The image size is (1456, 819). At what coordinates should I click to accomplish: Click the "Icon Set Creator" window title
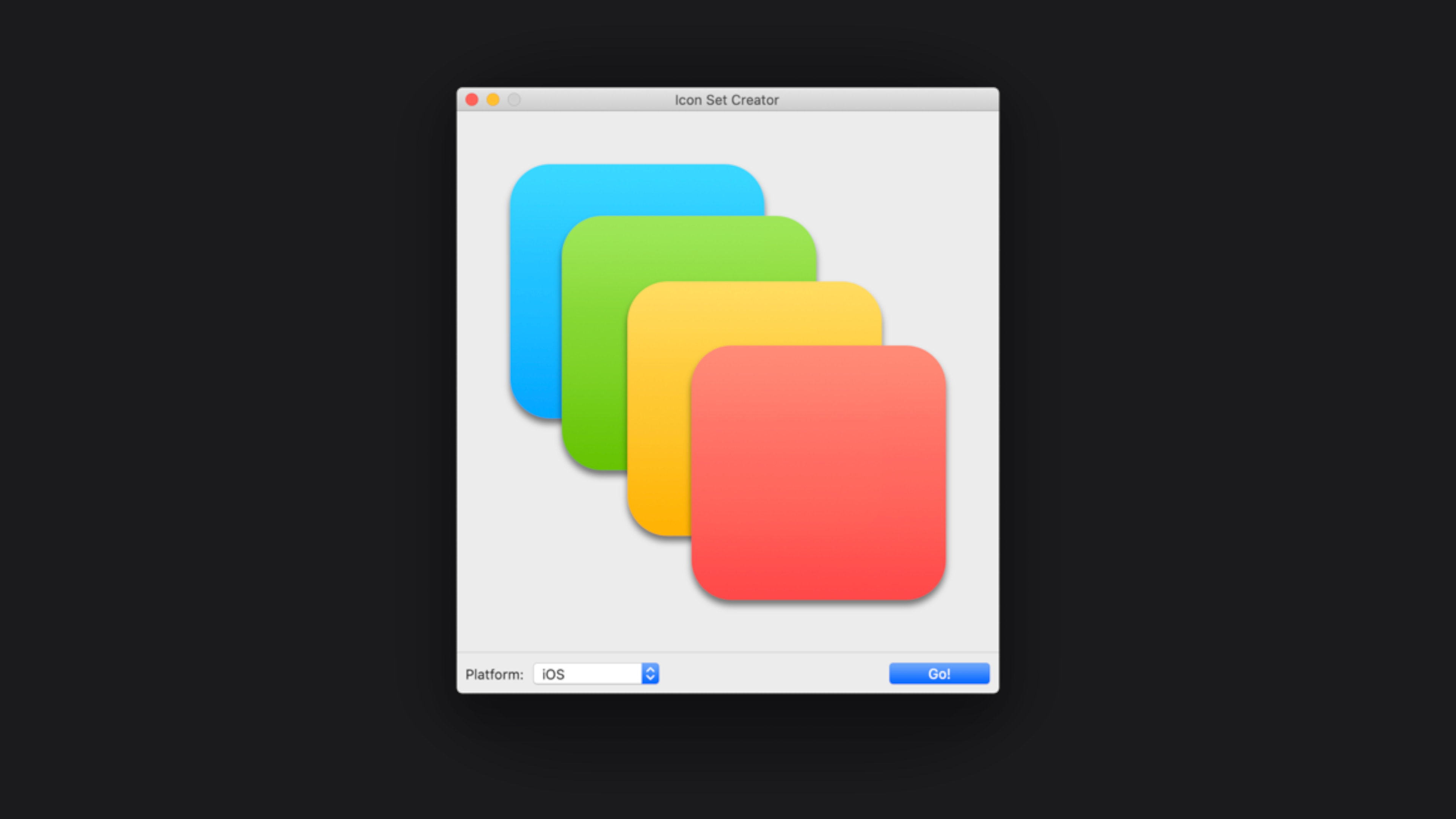tap(726, 100)
